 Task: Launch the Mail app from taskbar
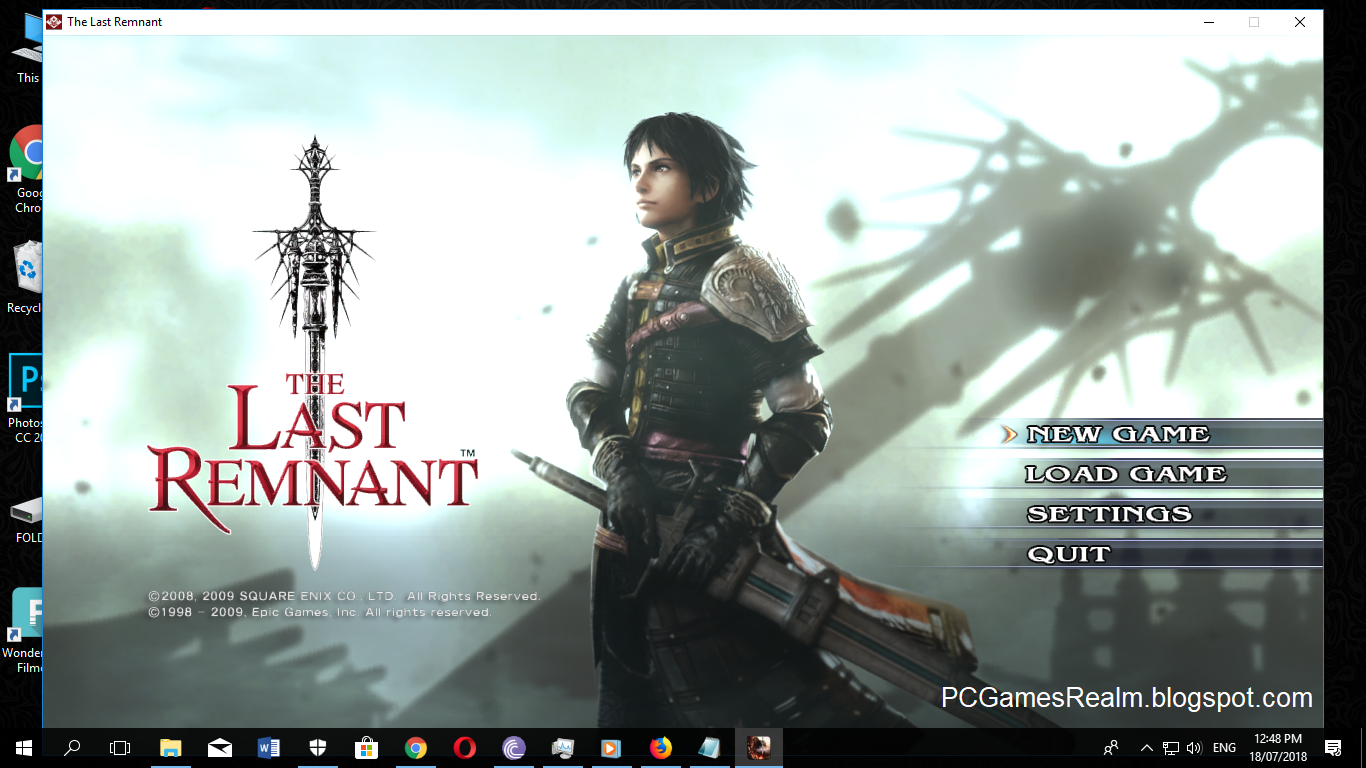[x=220, y=747]
